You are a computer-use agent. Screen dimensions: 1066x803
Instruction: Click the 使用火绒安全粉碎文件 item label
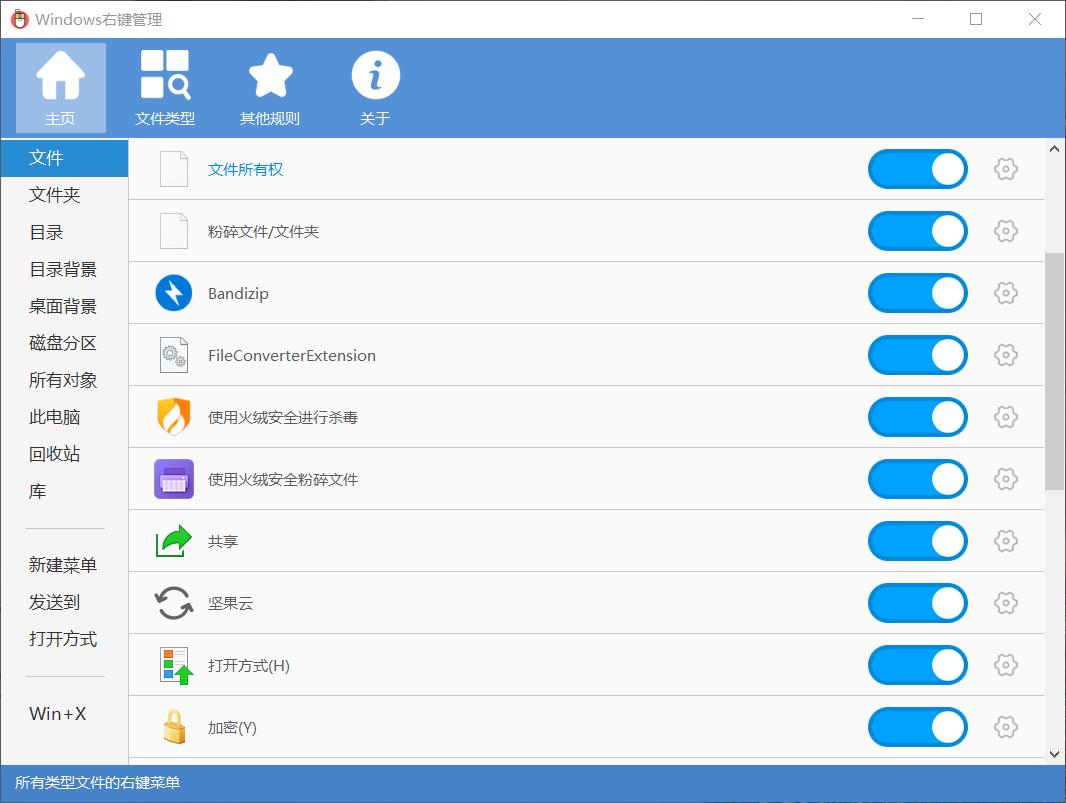(283, 479)
